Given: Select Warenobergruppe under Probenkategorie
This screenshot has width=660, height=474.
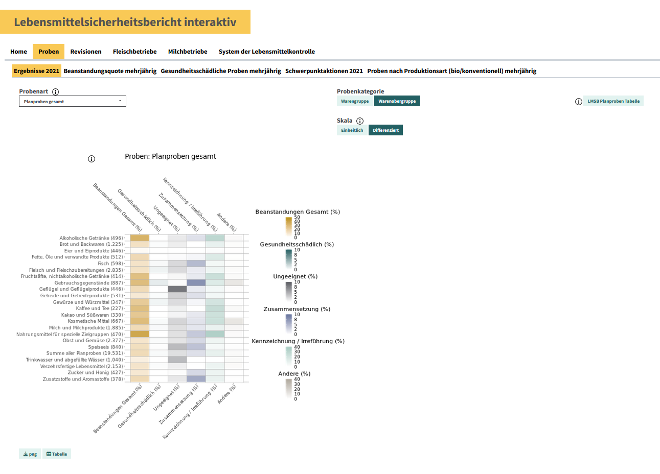Looking at the screenshot, I should coord(397,101).
